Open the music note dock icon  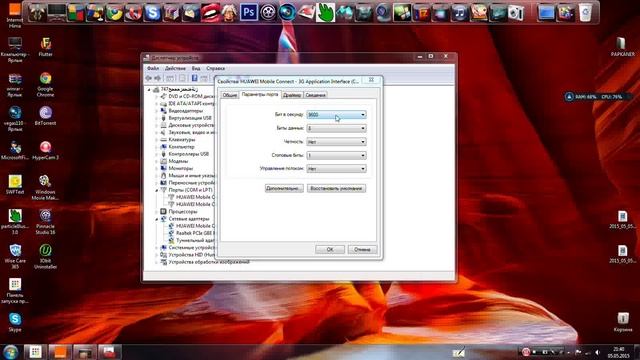[x=460, y=13]
